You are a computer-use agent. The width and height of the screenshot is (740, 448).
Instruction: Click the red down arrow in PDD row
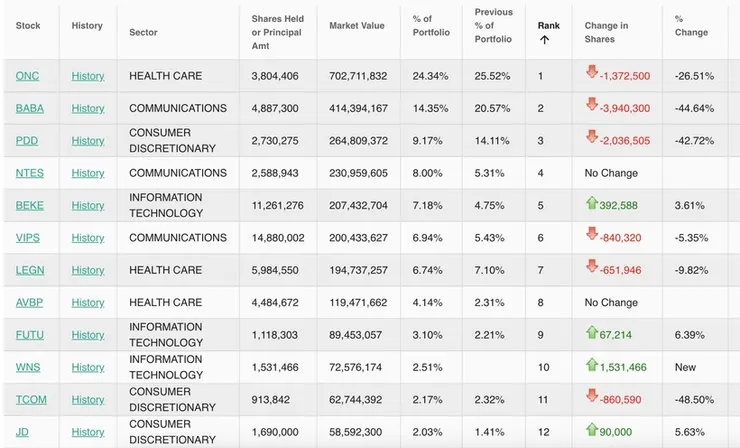[592, 139]
